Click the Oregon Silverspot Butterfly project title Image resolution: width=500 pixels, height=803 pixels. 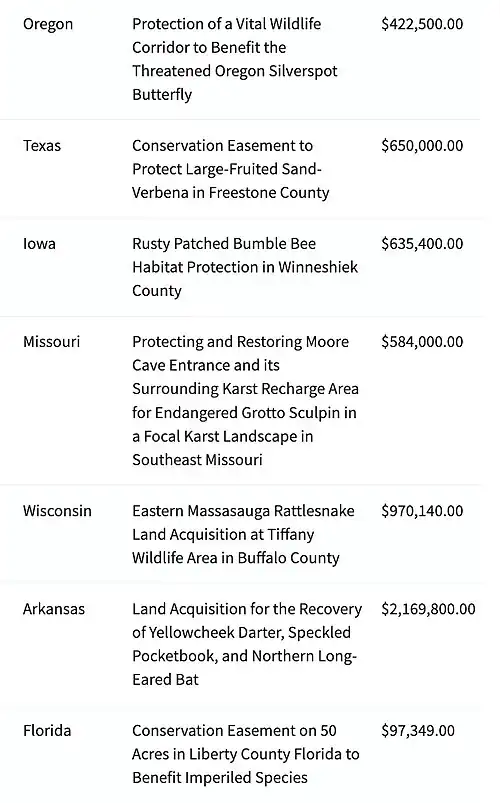pyautogui.click(x=235, y=59)
